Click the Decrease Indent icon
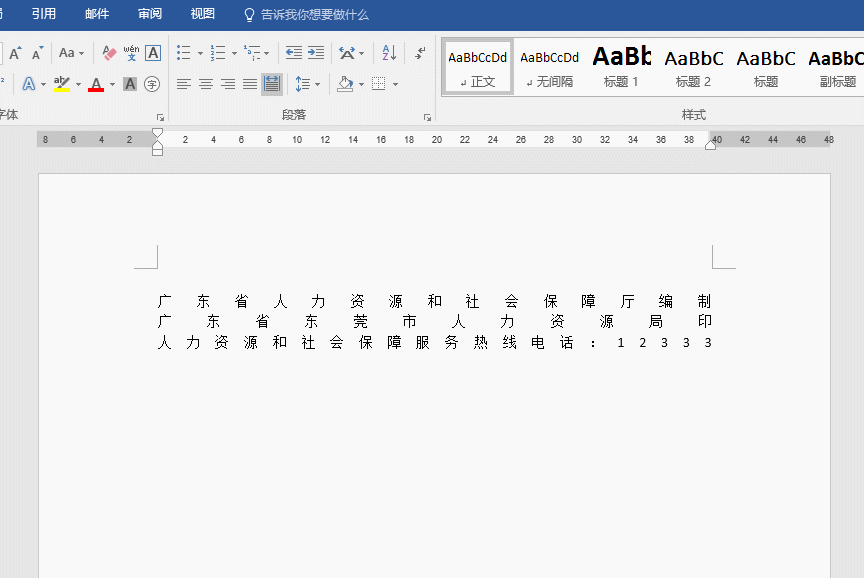 click(x=293, y=53)
